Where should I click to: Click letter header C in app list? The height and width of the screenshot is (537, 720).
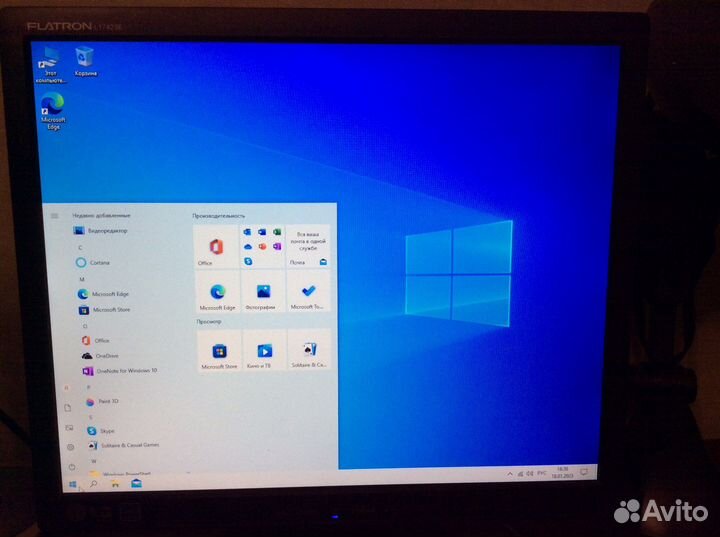coord(80,248)
